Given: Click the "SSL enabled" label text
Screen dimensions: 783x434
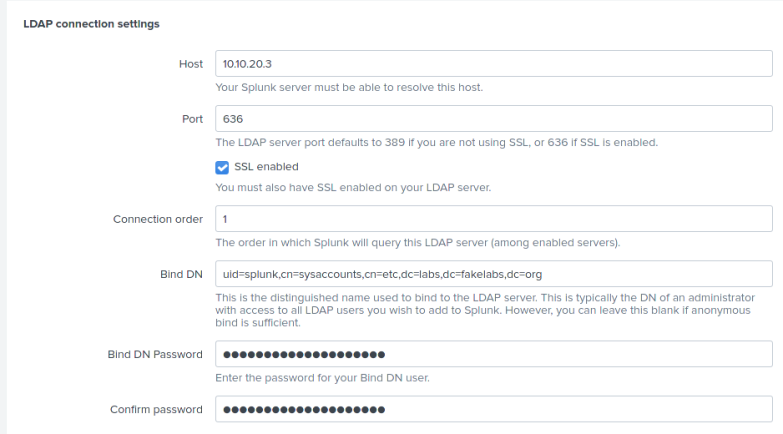Looking at the screenshot, I should [x=266, y=167].
